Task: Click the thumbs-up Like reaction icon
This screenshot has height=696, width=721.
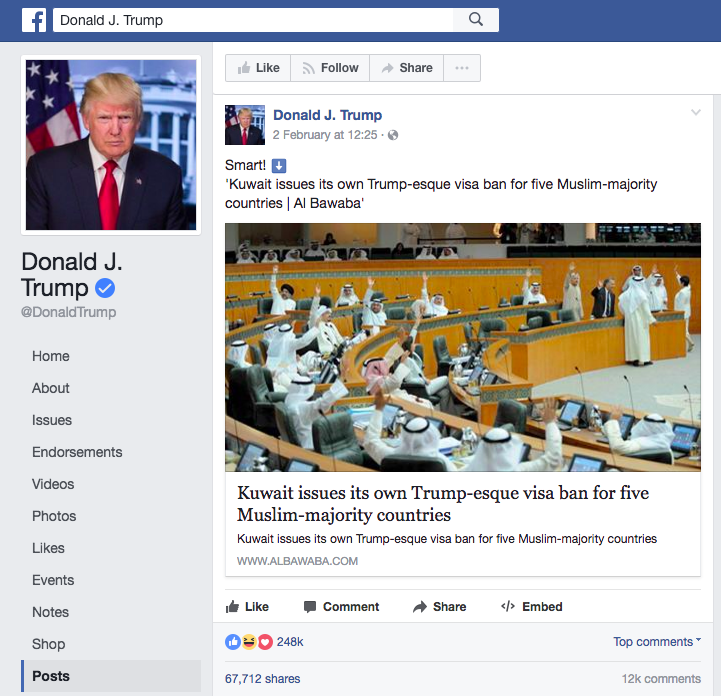Action: 233,642
